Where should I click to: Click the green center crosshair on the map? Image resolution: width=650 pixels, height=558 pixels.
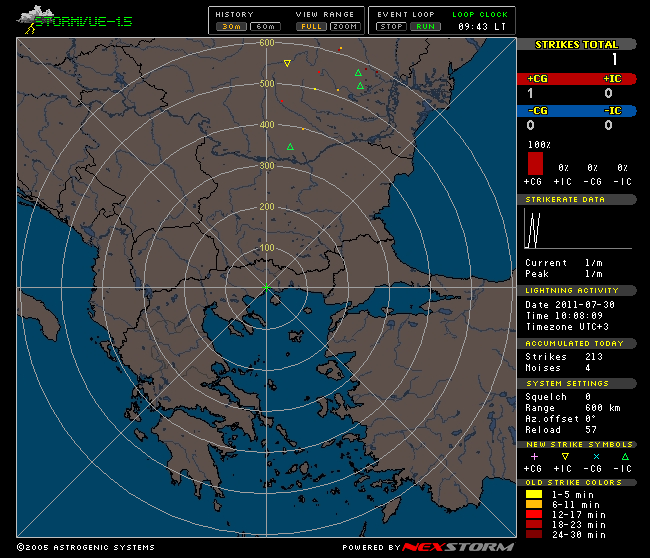(266, 287)
